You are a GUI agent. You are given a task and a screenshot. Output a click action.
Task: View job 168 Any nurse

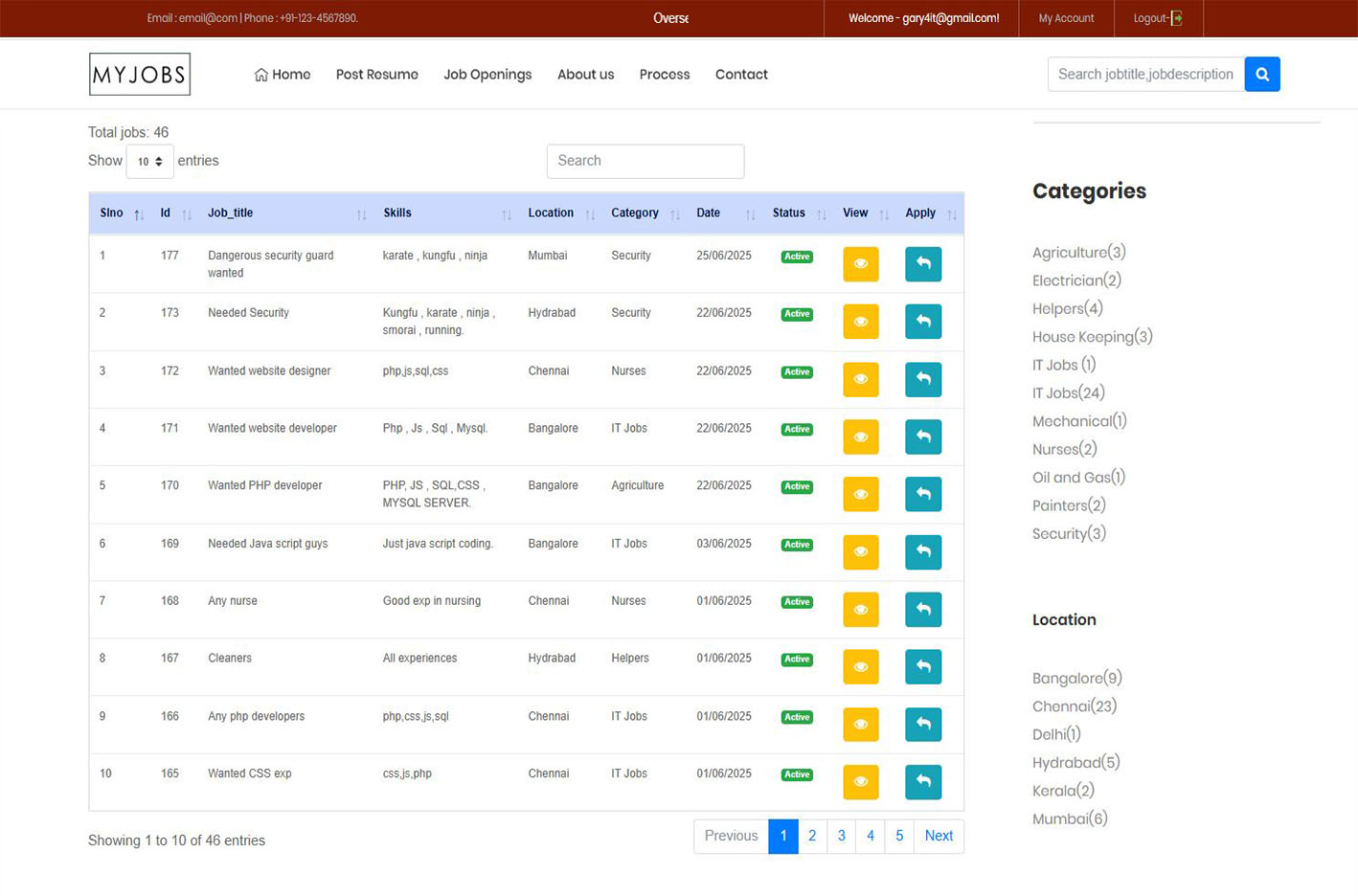[x=860, y=609]
